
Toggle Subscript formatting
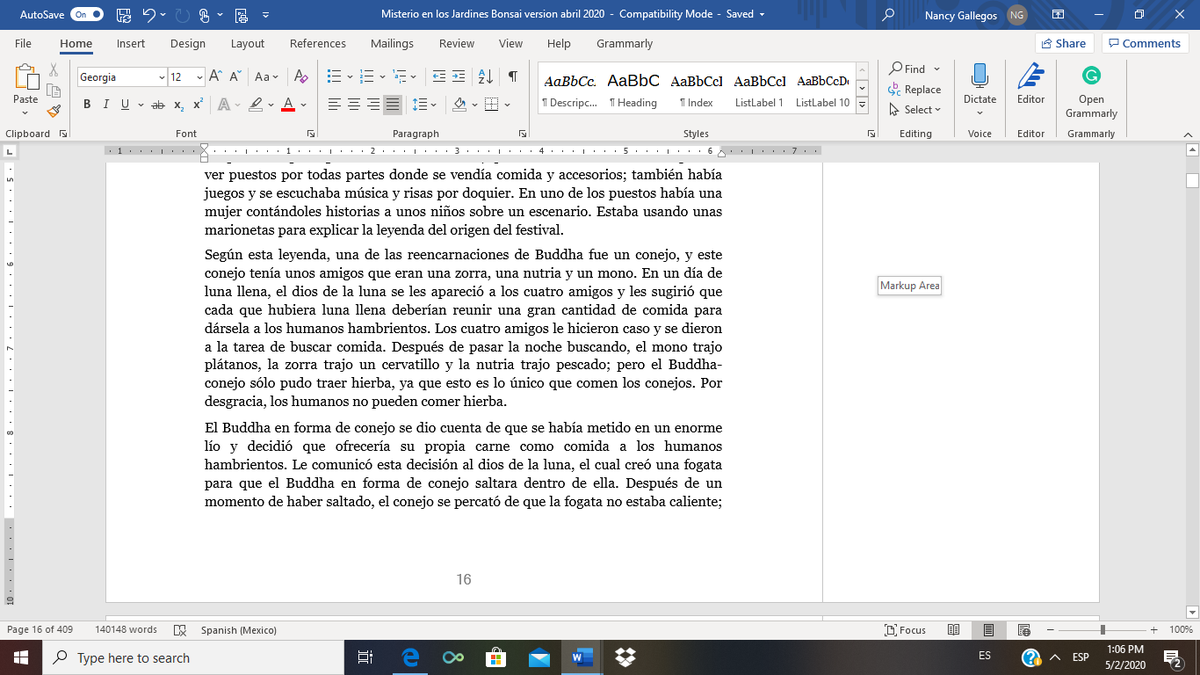(x=178, y=104)
